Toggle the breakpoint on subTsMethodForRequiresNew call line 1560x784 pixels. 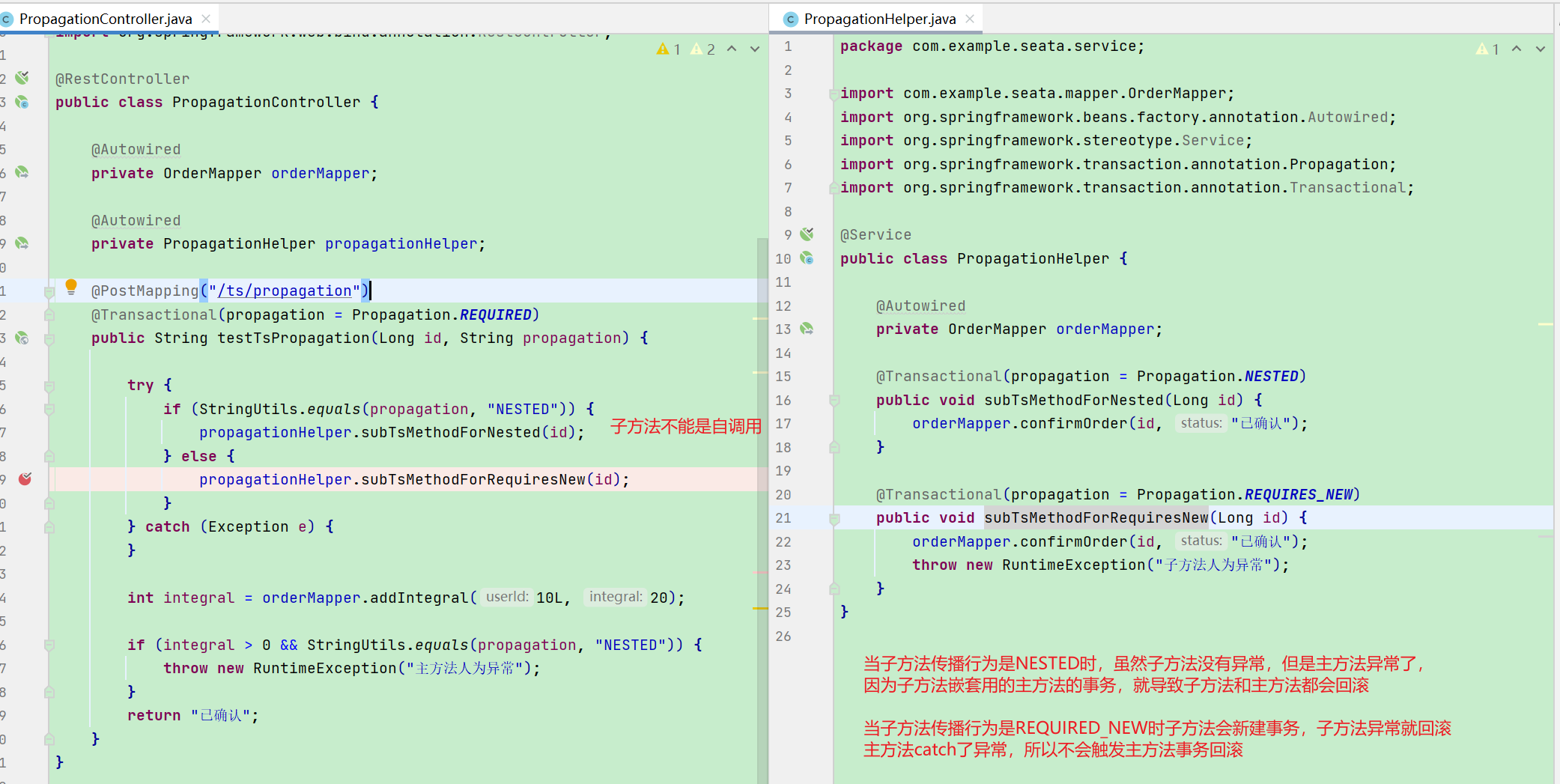(x=25, y=479)
